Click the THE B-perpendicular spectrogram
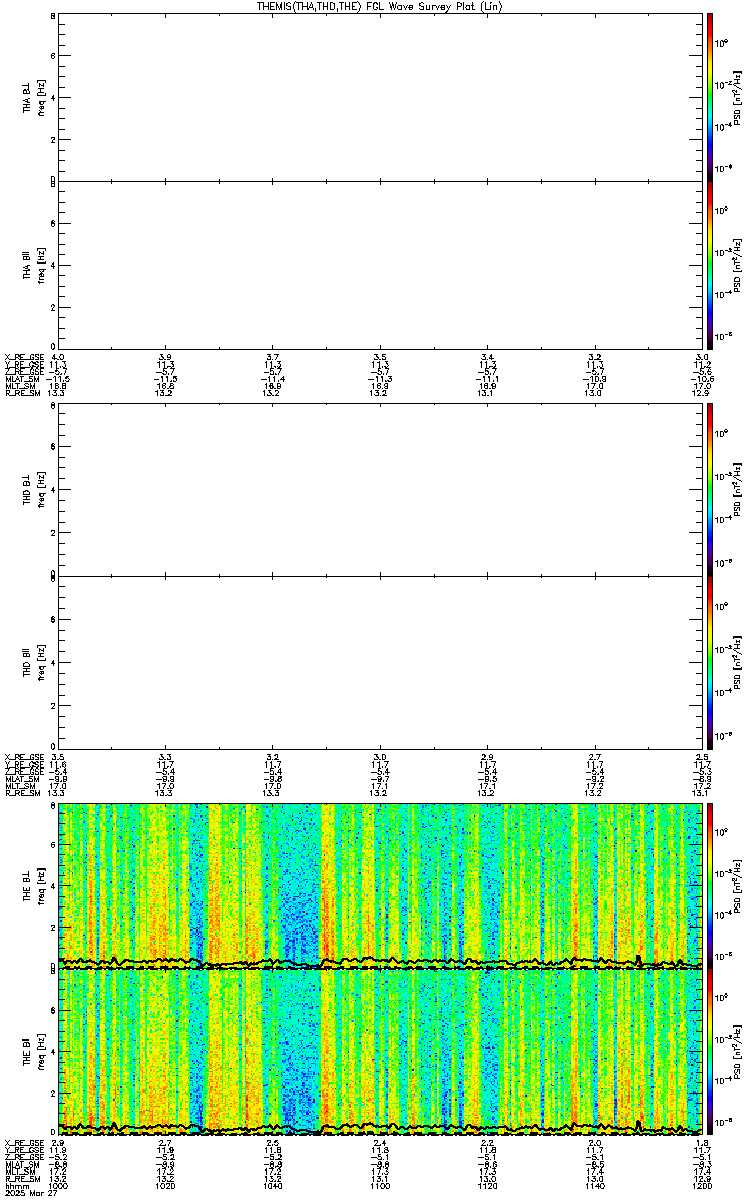 click(x=380, y=886)
